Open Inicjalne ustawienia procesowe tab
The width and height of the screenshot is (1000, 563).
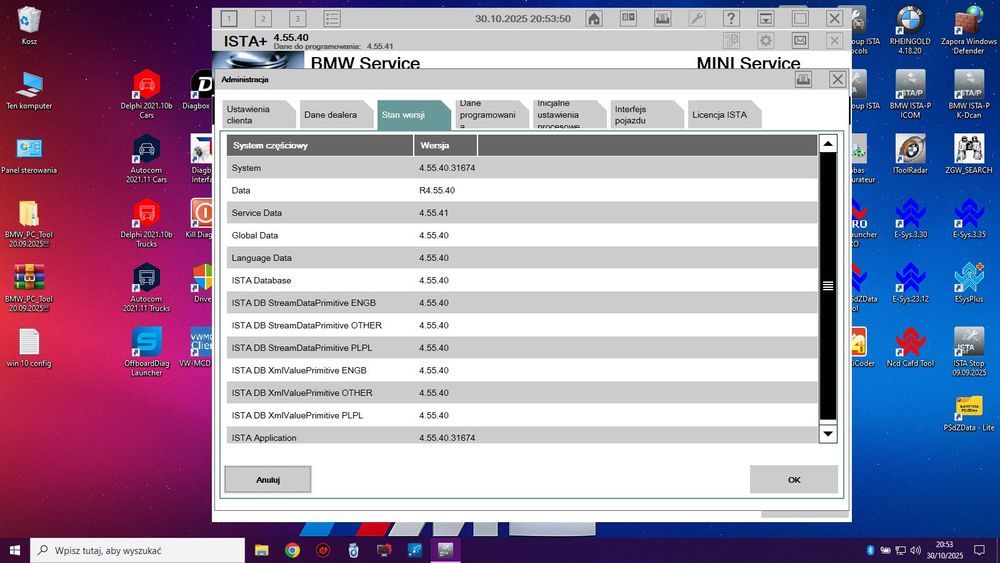coord(570,115)
